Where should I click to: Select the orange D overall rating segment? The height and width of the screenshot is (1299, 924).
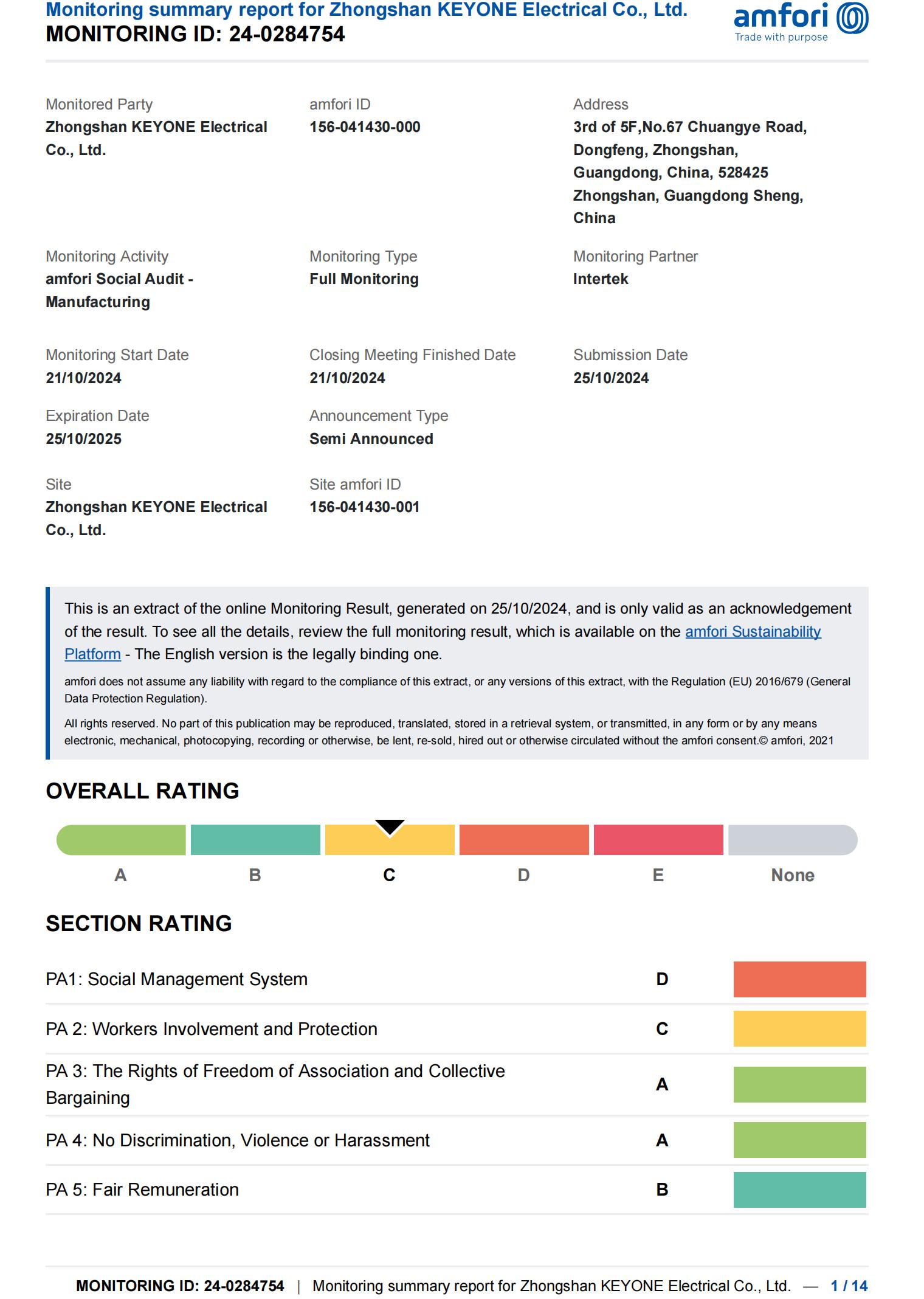click(x=524, y=840)
